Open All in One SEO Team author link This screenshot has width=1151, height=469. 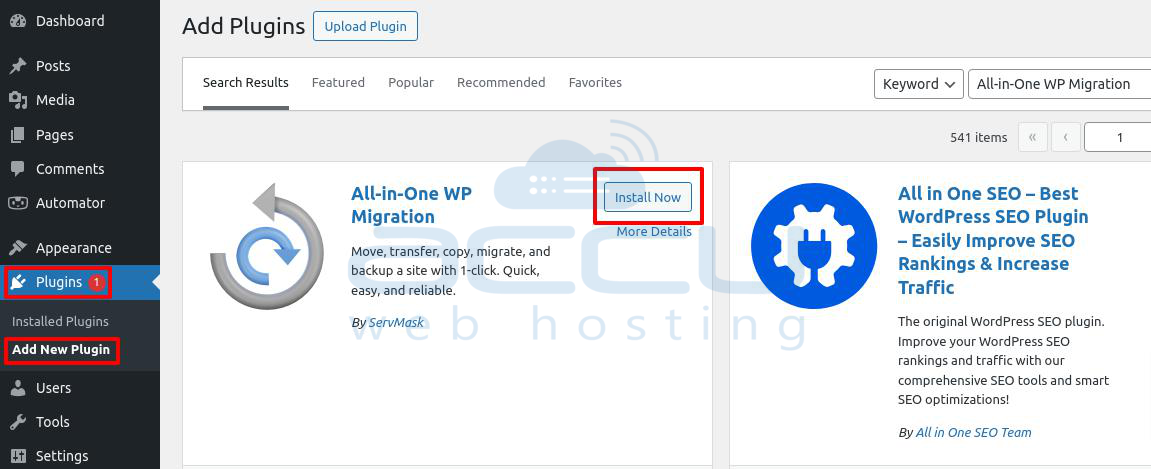click(973, 432)
